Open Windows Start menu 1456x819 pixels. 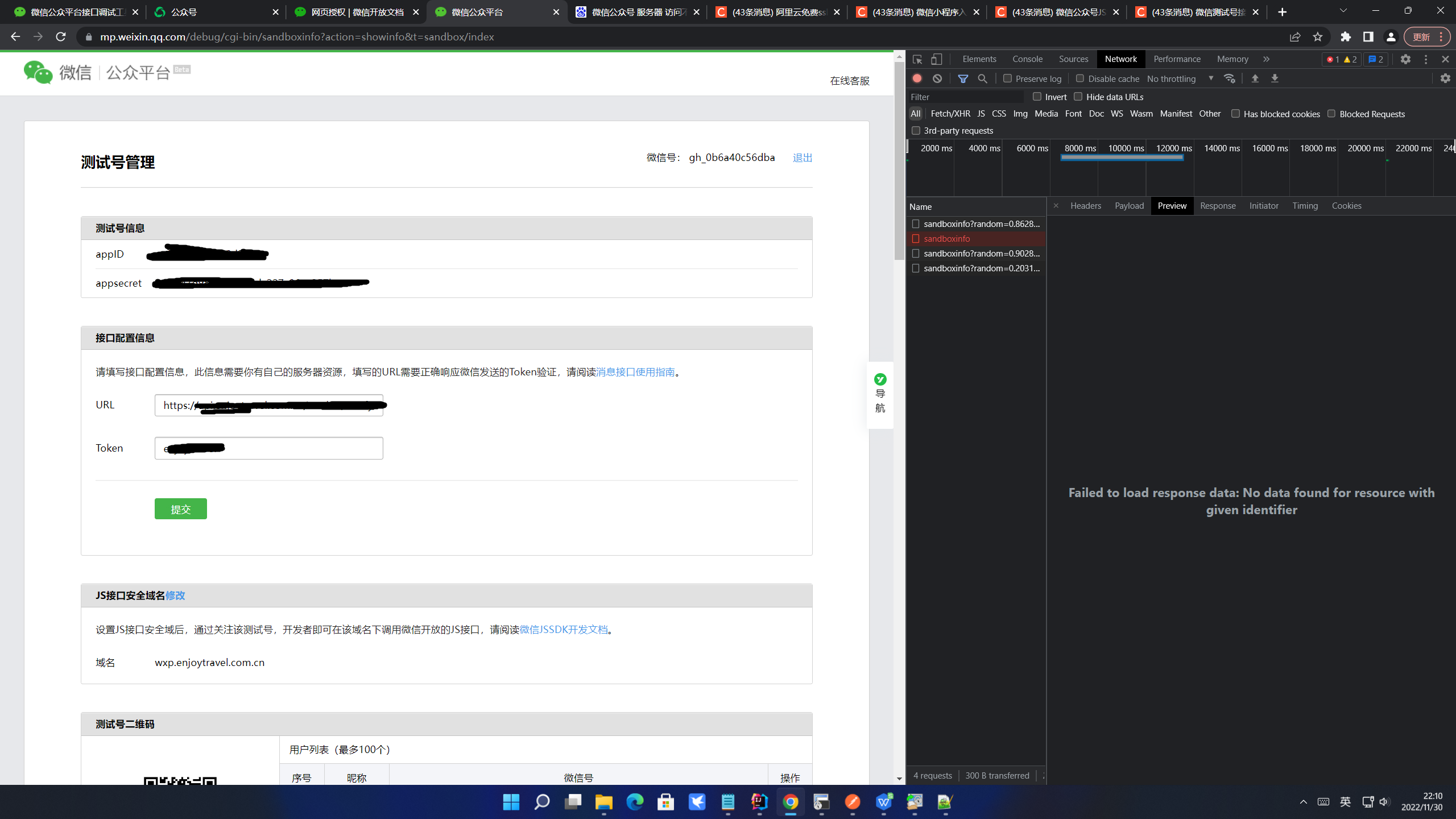pos(511,802)
